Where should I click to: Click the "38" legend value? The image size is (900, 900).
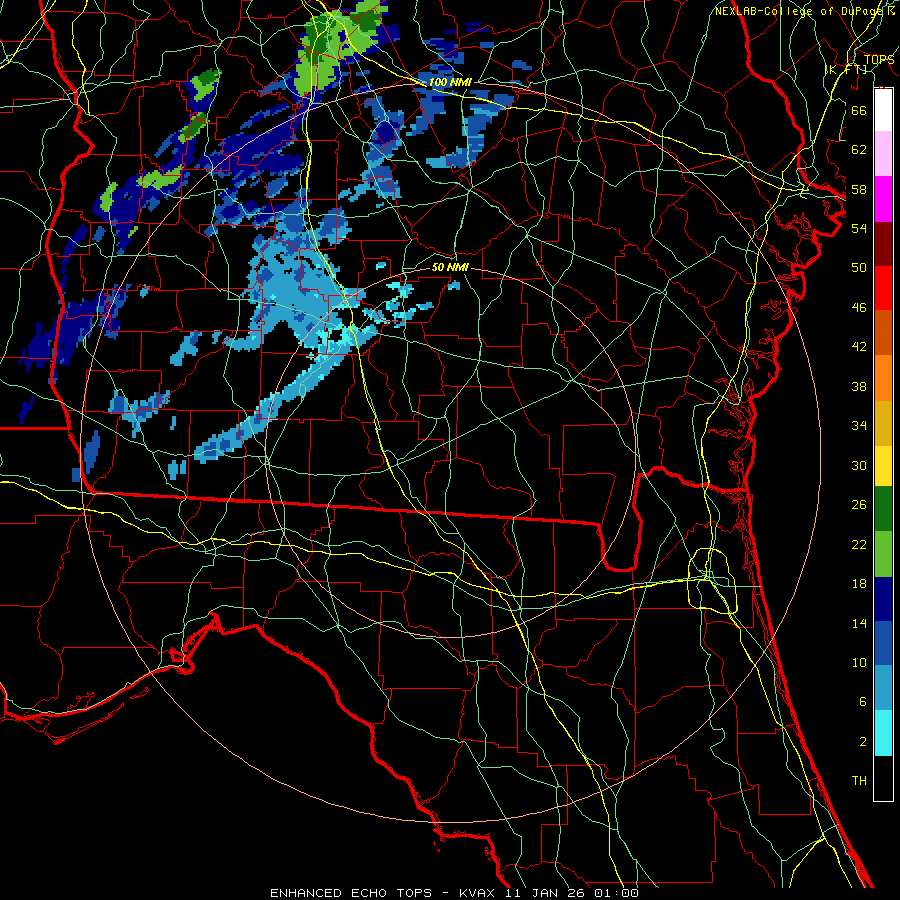(859, 386)
